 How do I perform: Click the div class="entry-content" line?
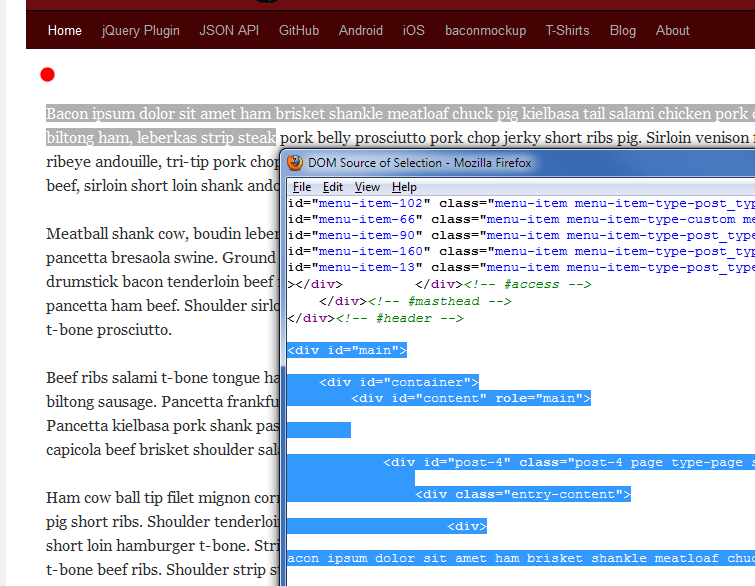(x=522, y=494)
